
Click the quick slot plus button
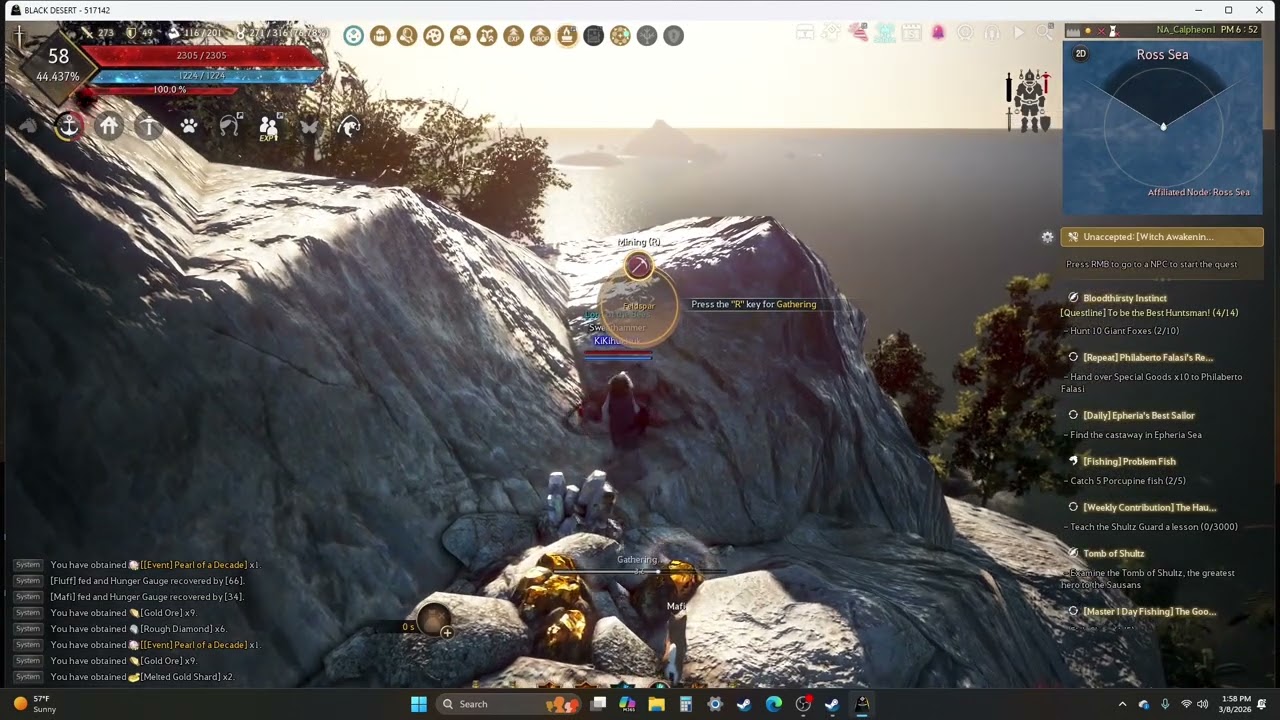click(447, 632)
